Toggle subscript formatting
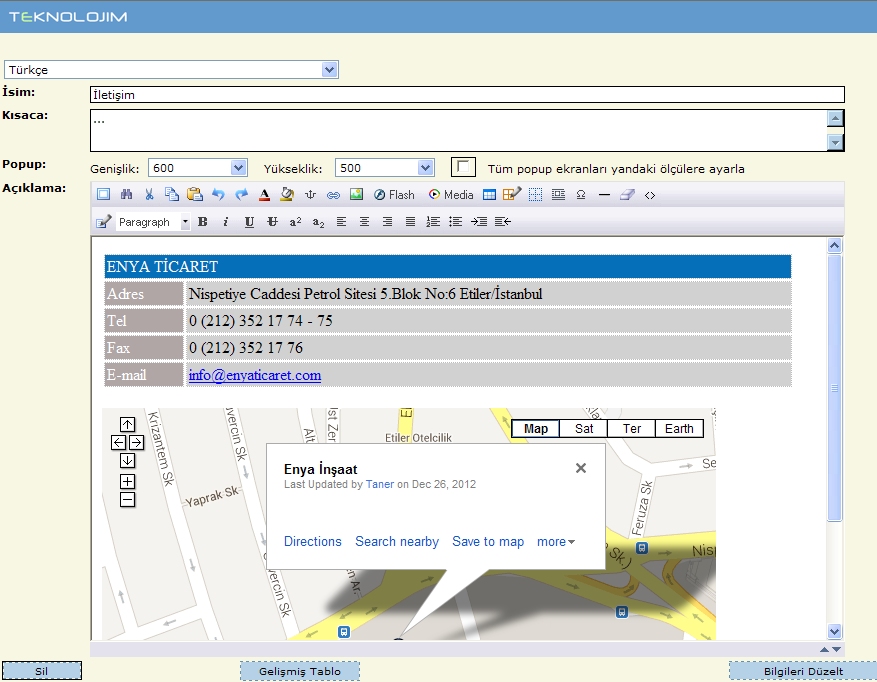This screenshot has width=877, height=682. (x=318, y=222)
